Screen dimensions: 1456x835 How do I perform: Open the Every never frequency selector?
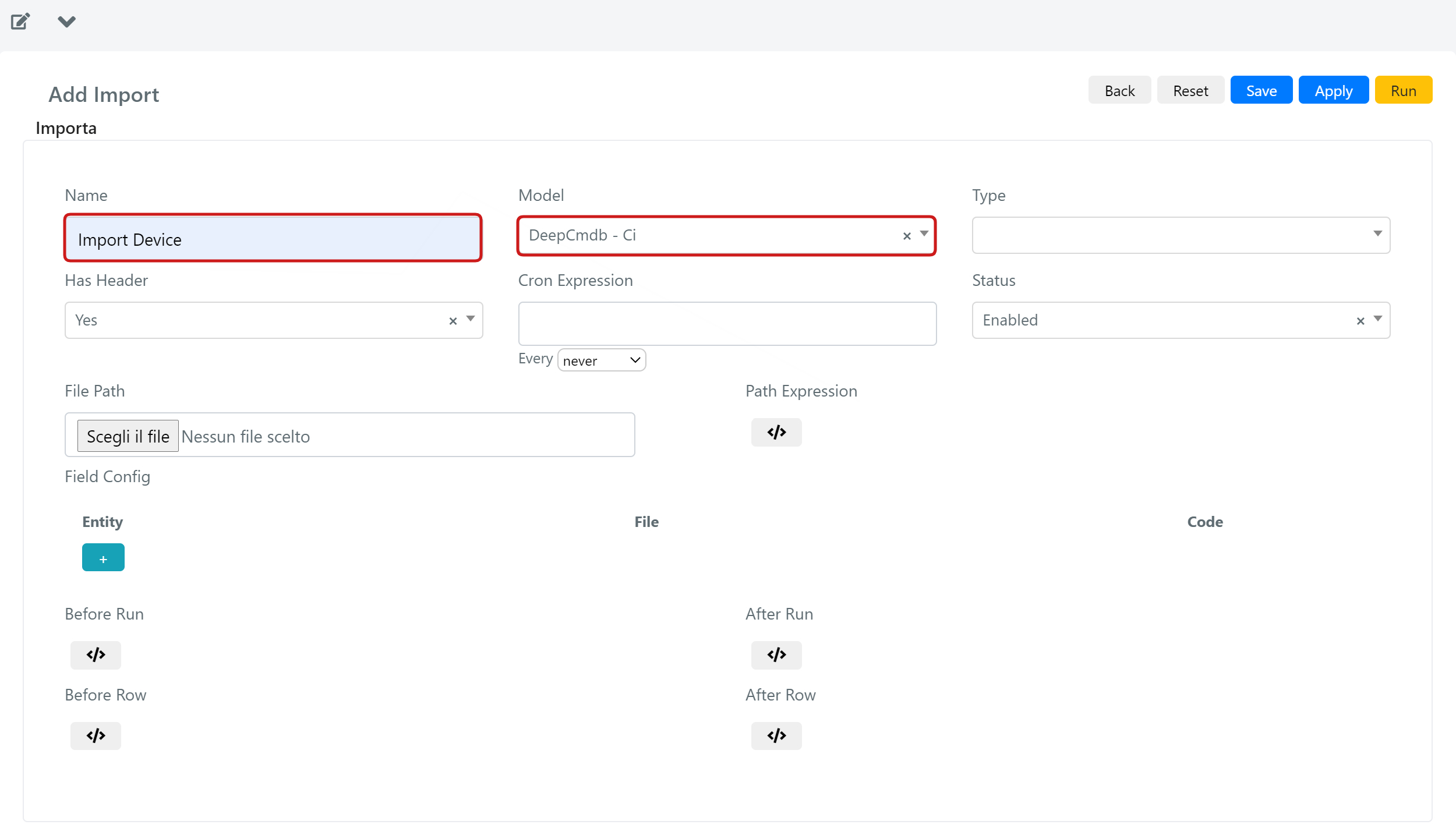coord(602,360)
